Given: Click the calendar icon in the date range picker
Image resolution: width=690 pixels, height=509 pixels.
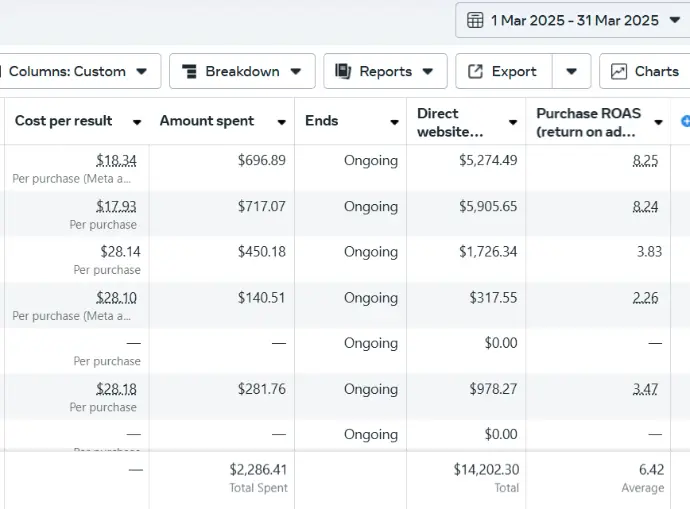Looking at the screenshot, I should (x=475, y=20).
